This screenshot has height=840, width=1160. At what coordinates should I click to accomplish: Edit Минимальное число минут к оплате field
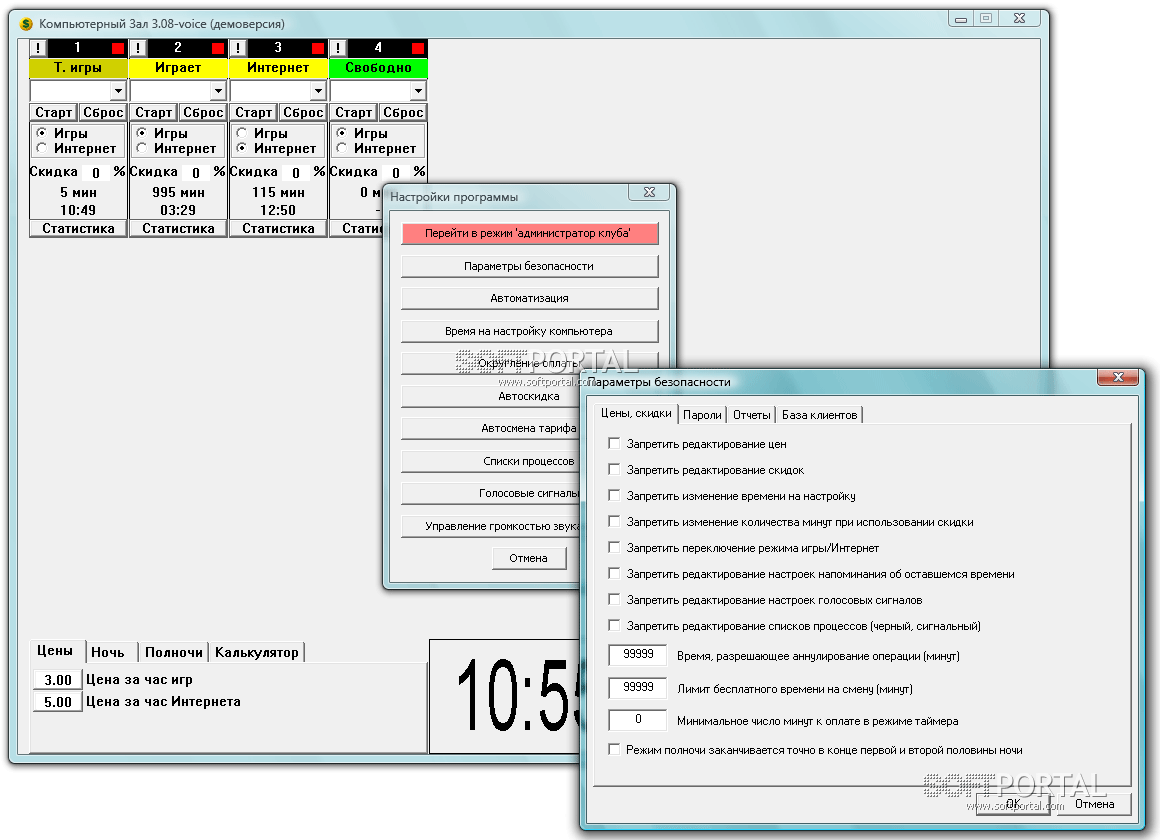638,719
